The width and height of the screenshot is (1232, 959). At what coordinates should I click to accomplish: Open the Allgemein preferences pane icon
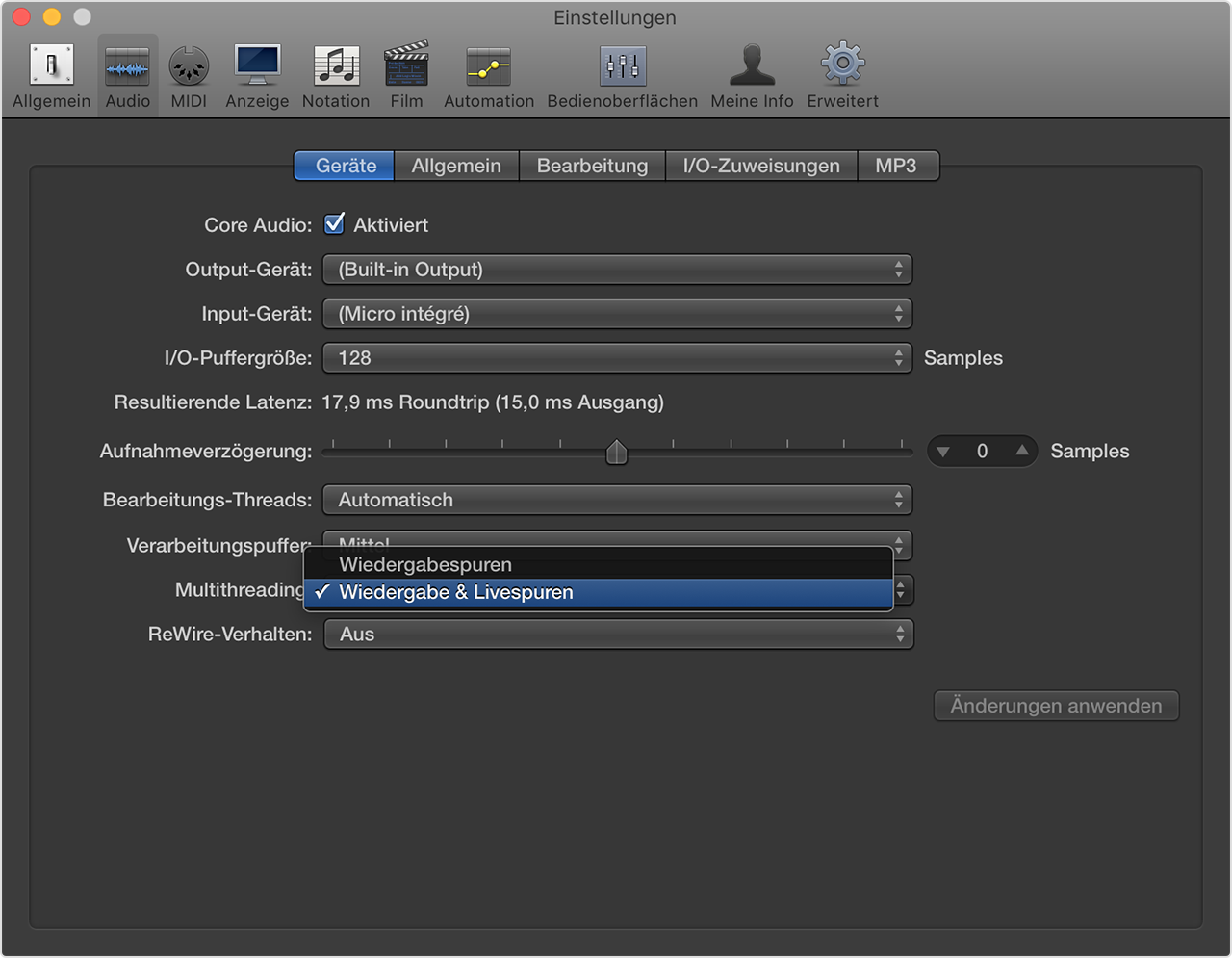point(52,66)
